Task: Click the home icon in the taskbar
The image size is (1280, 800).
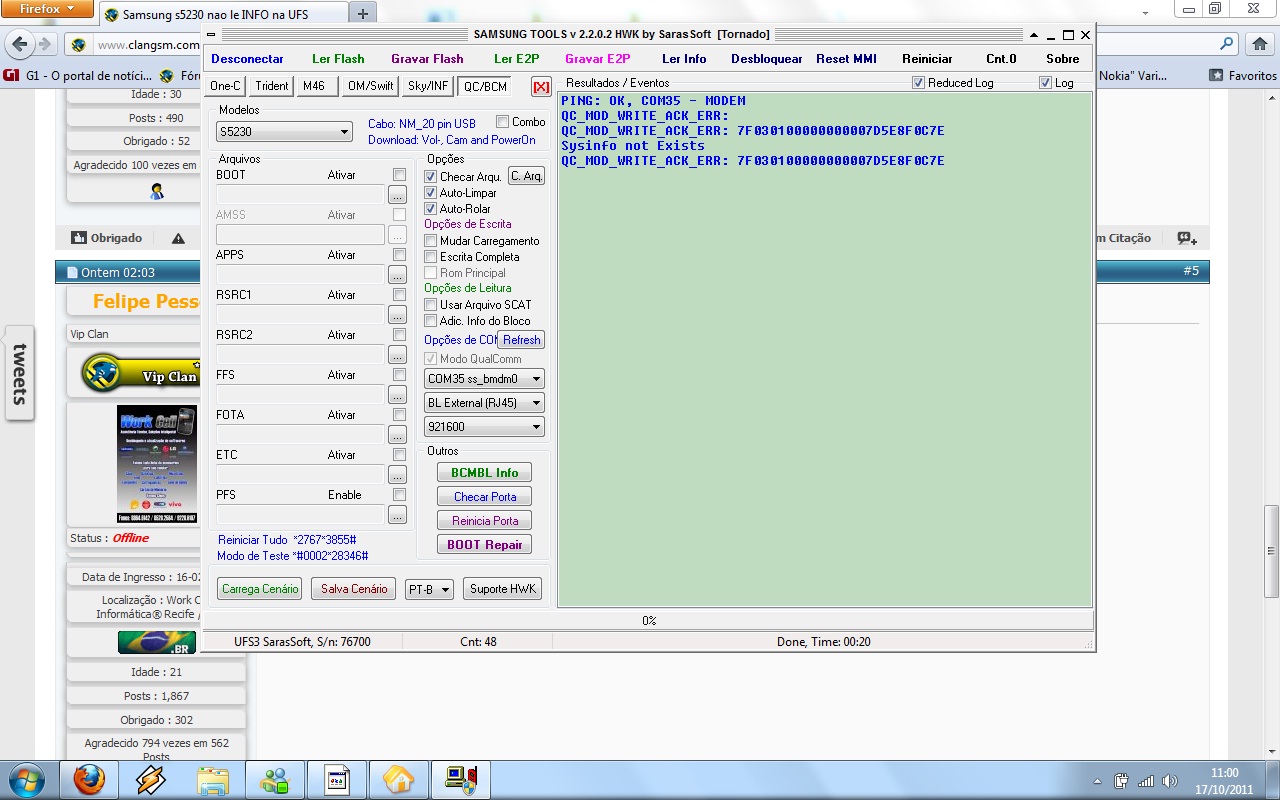Action: [398, 779]
